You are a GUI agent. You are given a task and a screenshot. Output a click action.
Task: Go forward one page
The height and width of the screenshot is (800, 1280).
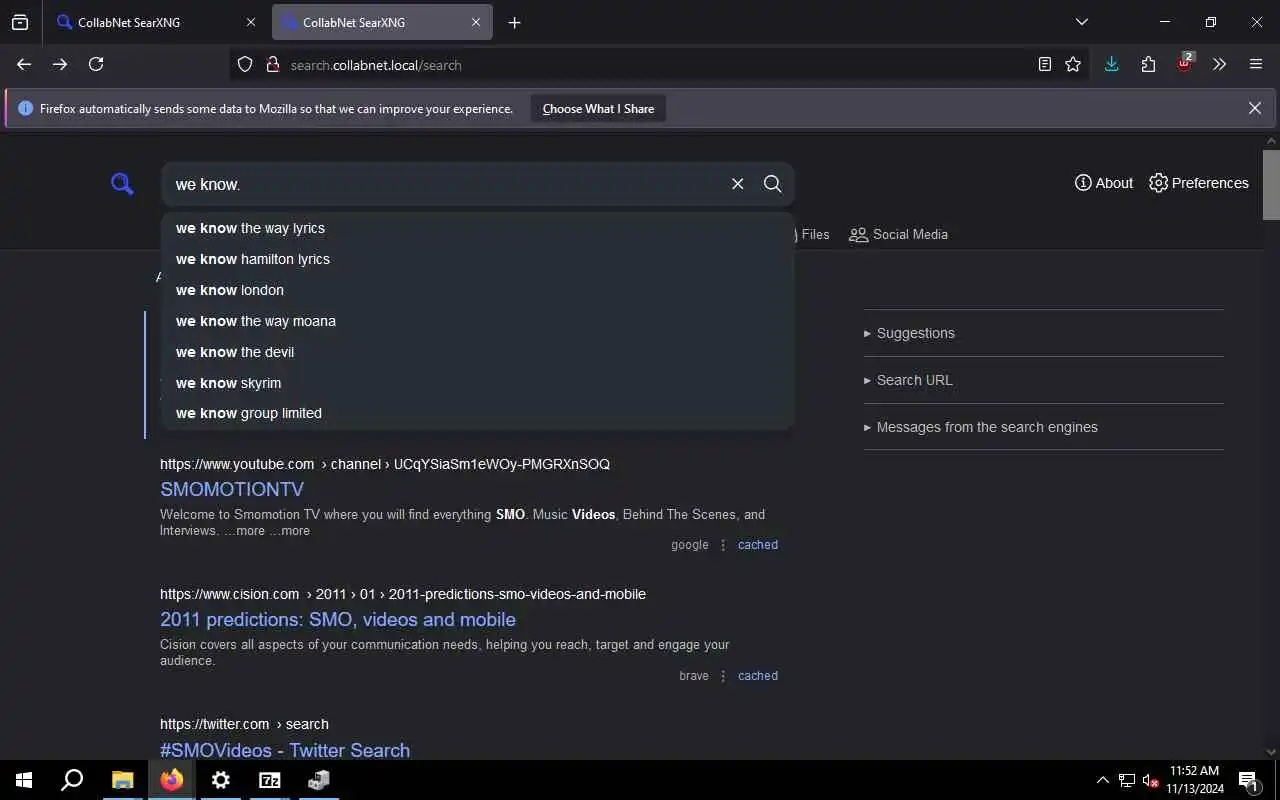60,64
